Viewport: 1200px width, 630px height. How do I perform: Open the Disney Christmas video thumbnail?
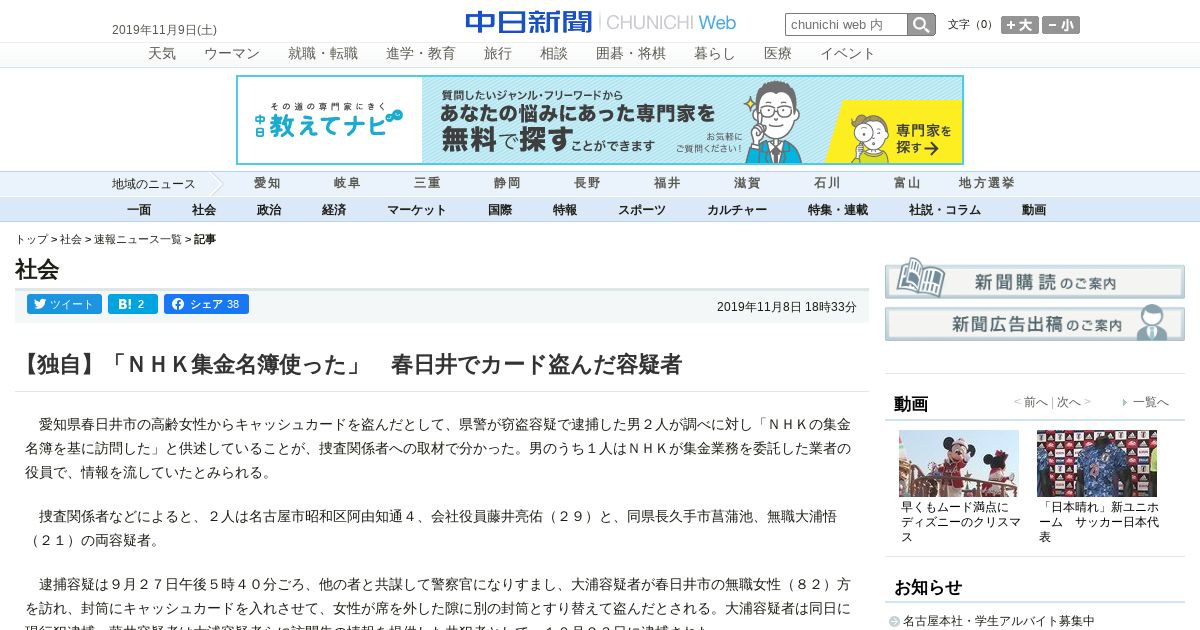coord(959,463)
